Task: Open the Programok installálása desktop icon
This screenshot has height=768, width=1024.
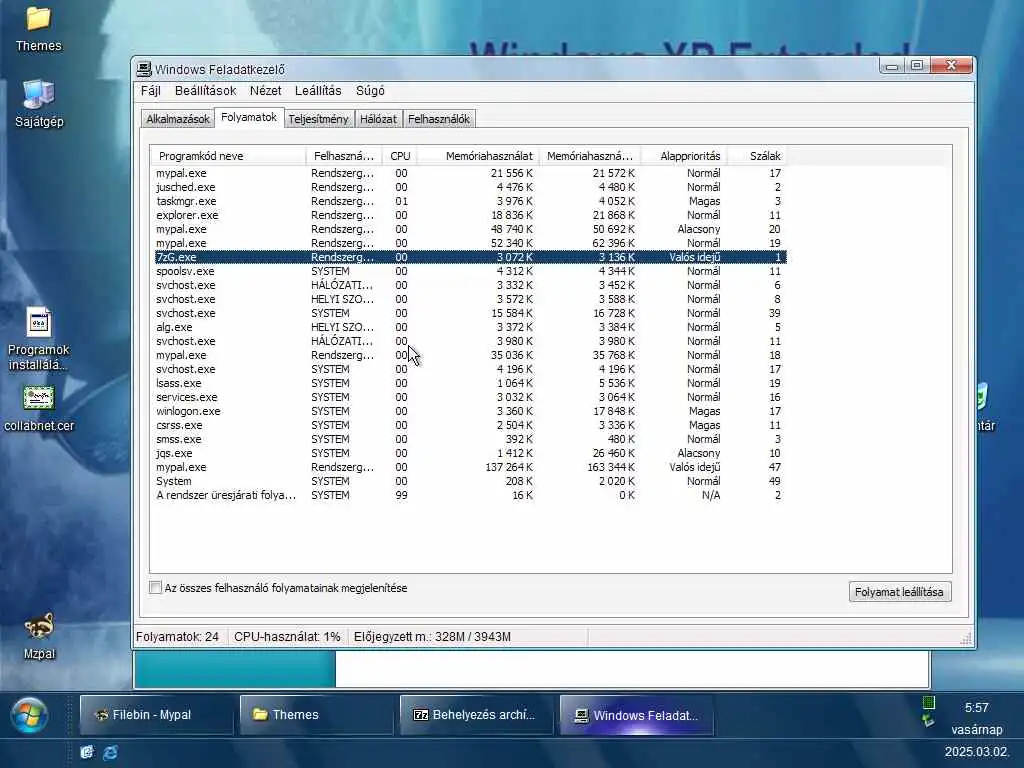Action: click(39, 339)
